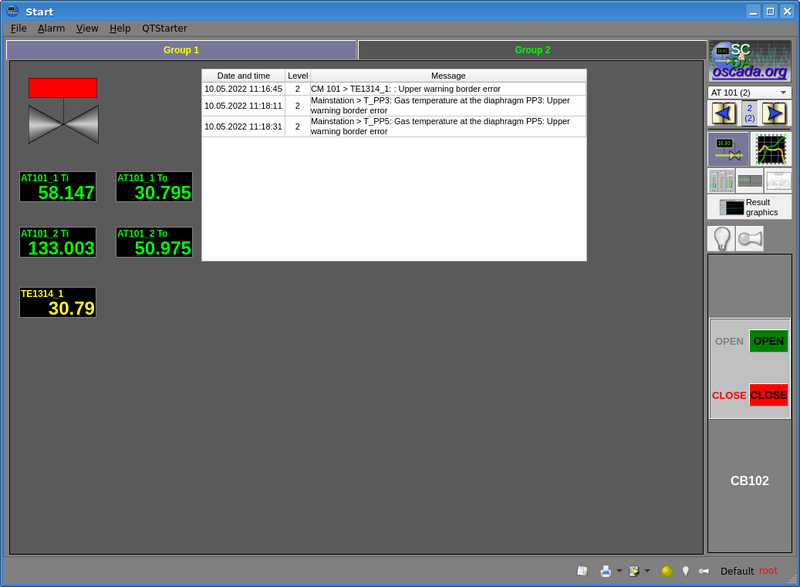Click the Default style label
The height and width of the screenshot is (587, 800).
(737, 571)
